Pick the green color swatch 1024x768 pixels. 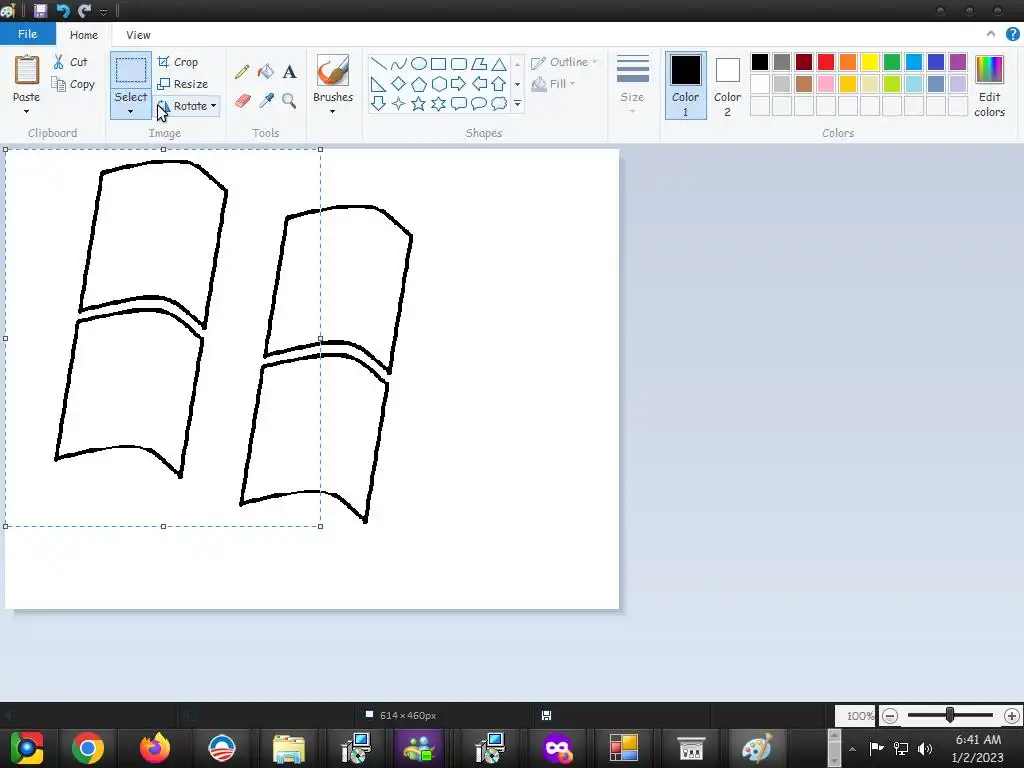[x=891, y=62]
